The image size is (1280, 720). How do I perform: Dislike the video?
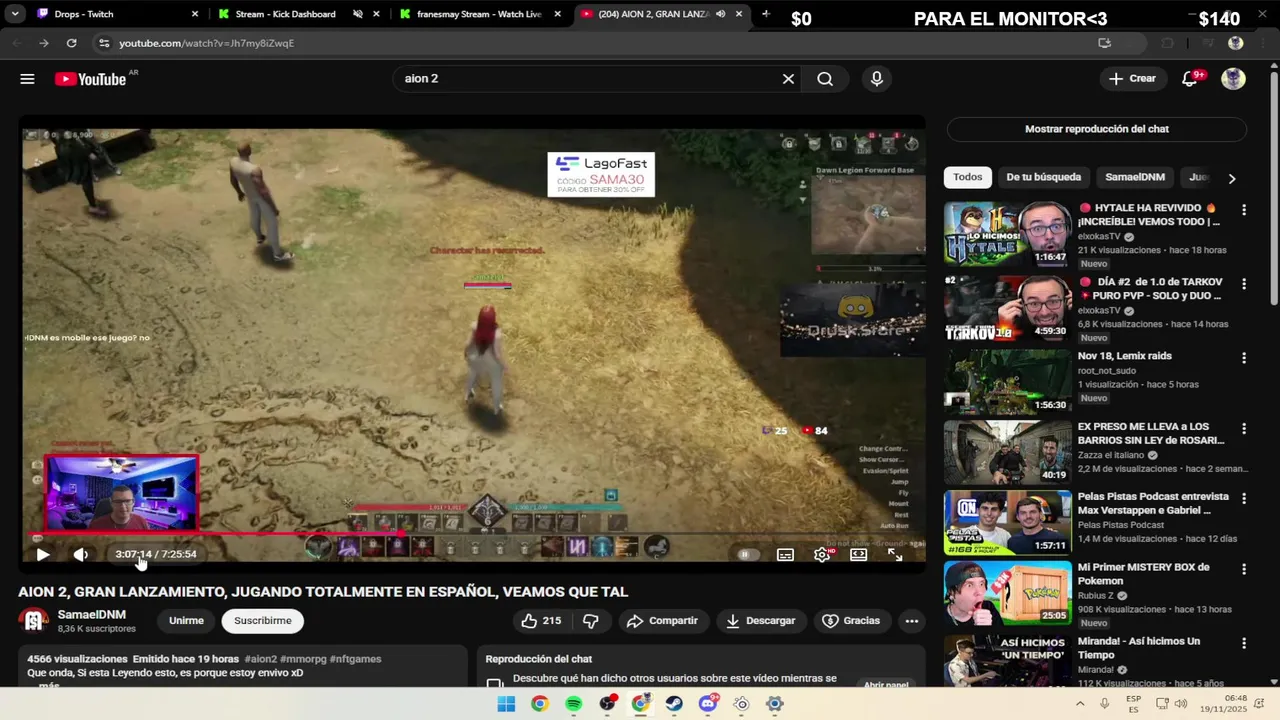pyautogui.click(x=591, y=621)
